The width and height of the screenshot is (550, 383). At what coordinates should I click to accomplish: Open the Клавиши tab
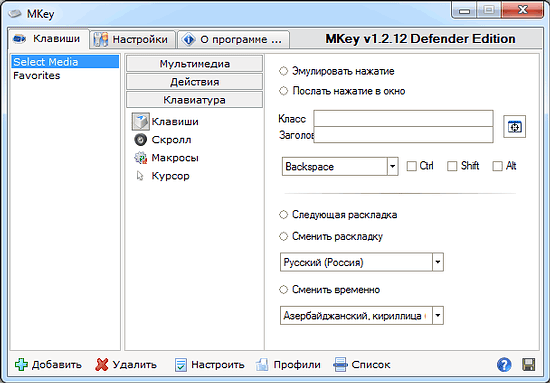click(x=48, y=39)
